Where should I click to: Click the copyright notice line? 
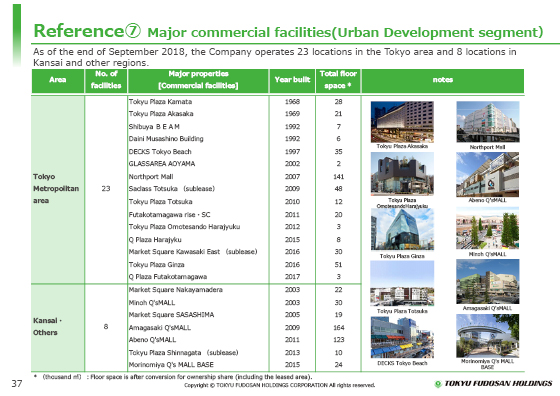[x=280, y=385]
